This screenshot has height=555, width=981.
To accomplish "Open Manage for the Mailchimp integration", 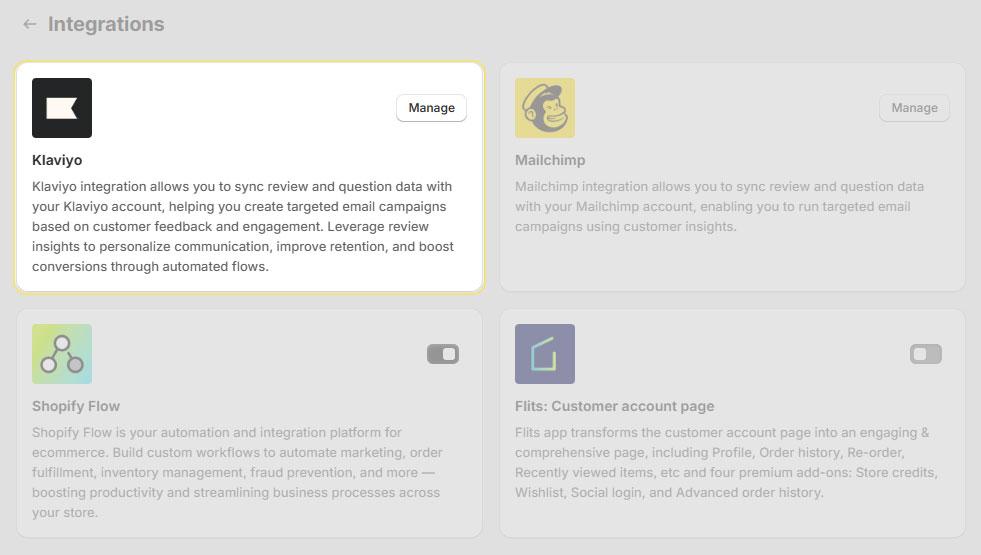I will point(914,108).
